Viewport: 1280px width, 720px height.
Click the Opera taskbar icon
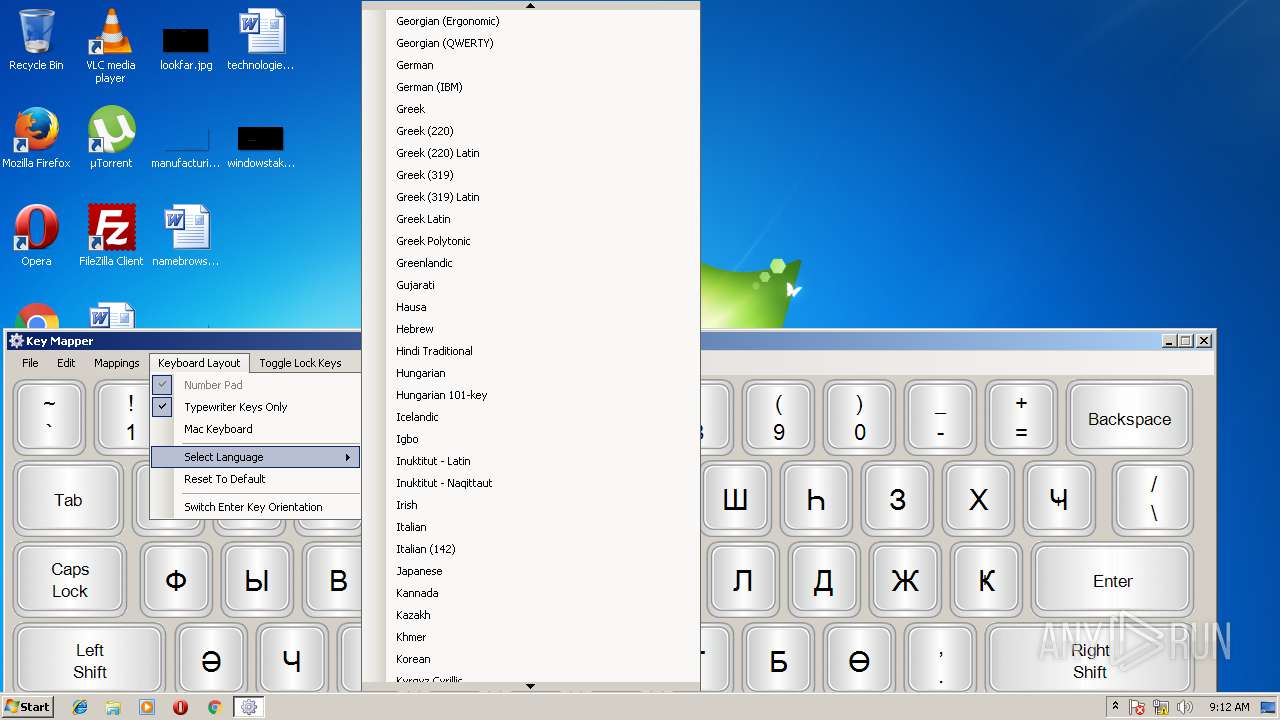click(180, 707)
